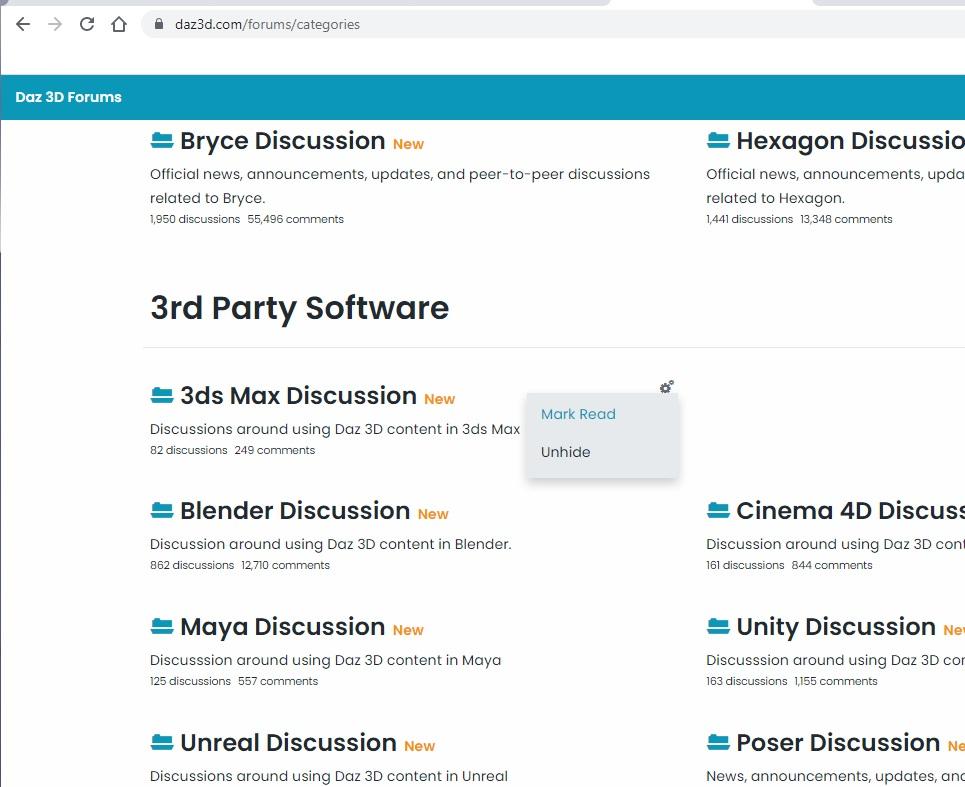This screenshot has width=965, height=787.
Task: Open the Blender Discussion category
Action: click(x=295, y=511)
